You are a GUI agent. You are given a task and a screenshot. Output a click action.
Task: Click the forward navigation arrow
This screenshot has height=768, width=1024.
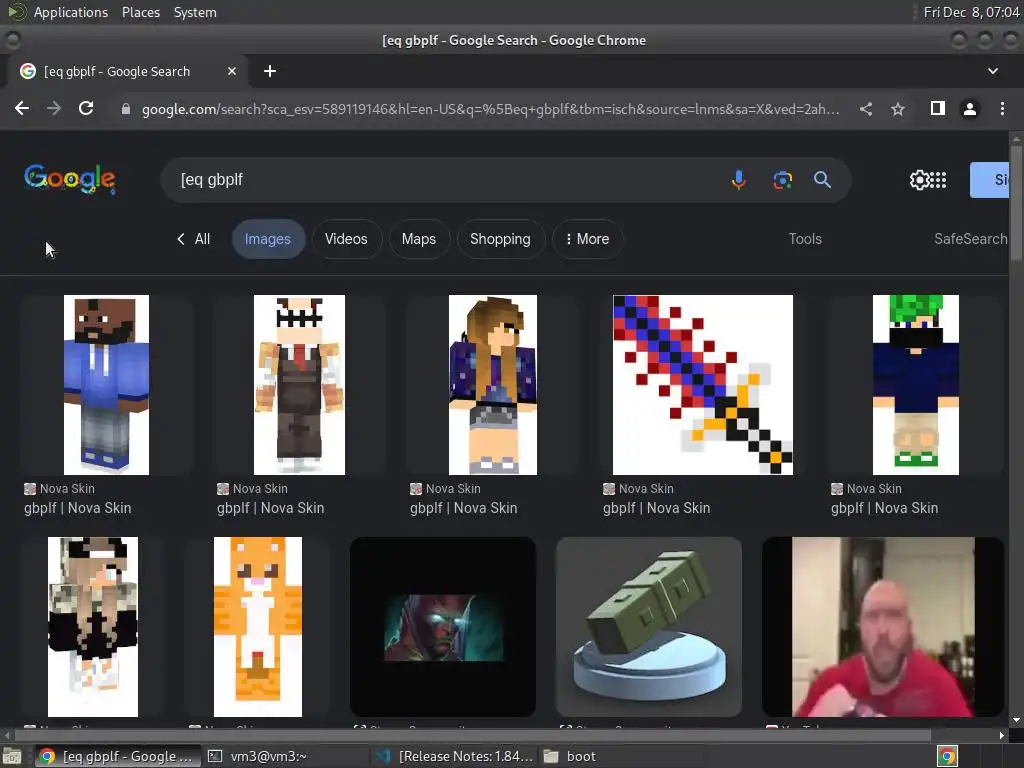click(54, 108)
